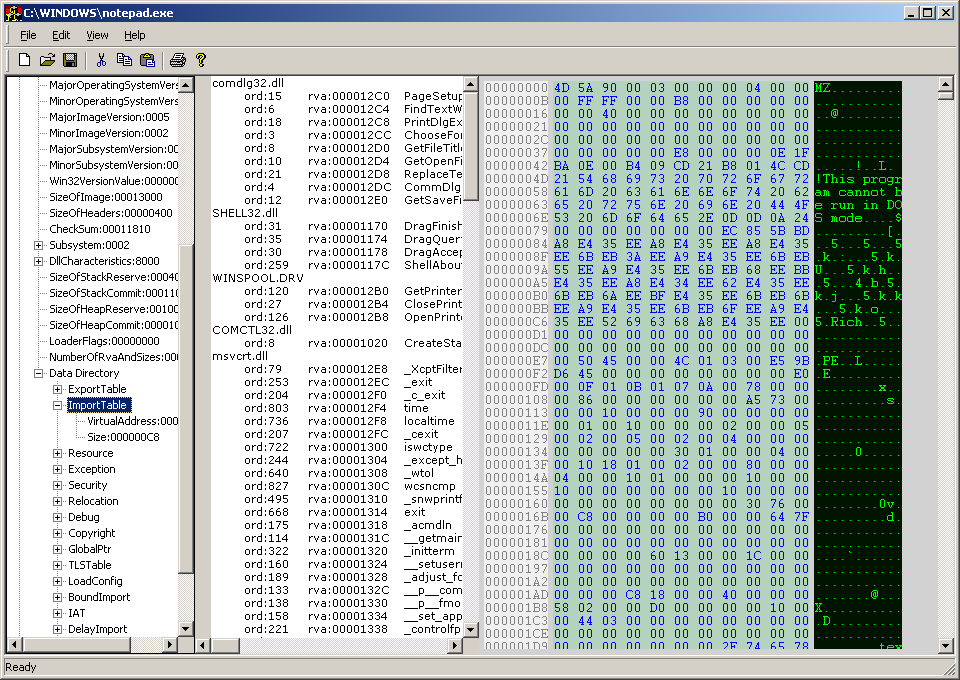Expand the GlobalPtr node
Screen dimensions: 960x680
58,549
